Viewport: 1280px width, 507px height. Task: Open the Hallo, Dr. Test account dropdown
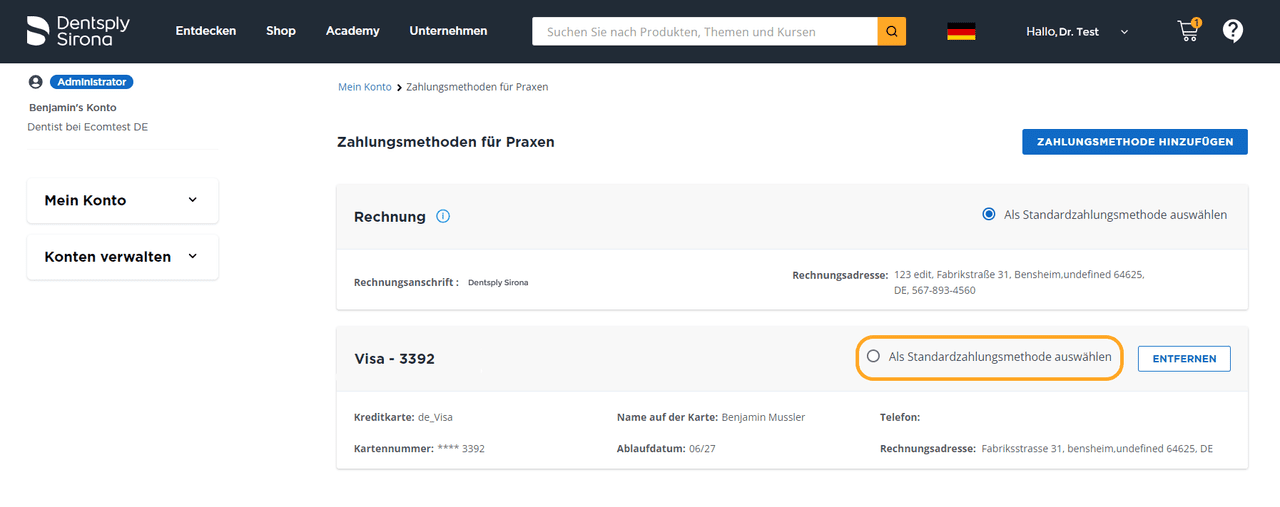coord(1076,32)
